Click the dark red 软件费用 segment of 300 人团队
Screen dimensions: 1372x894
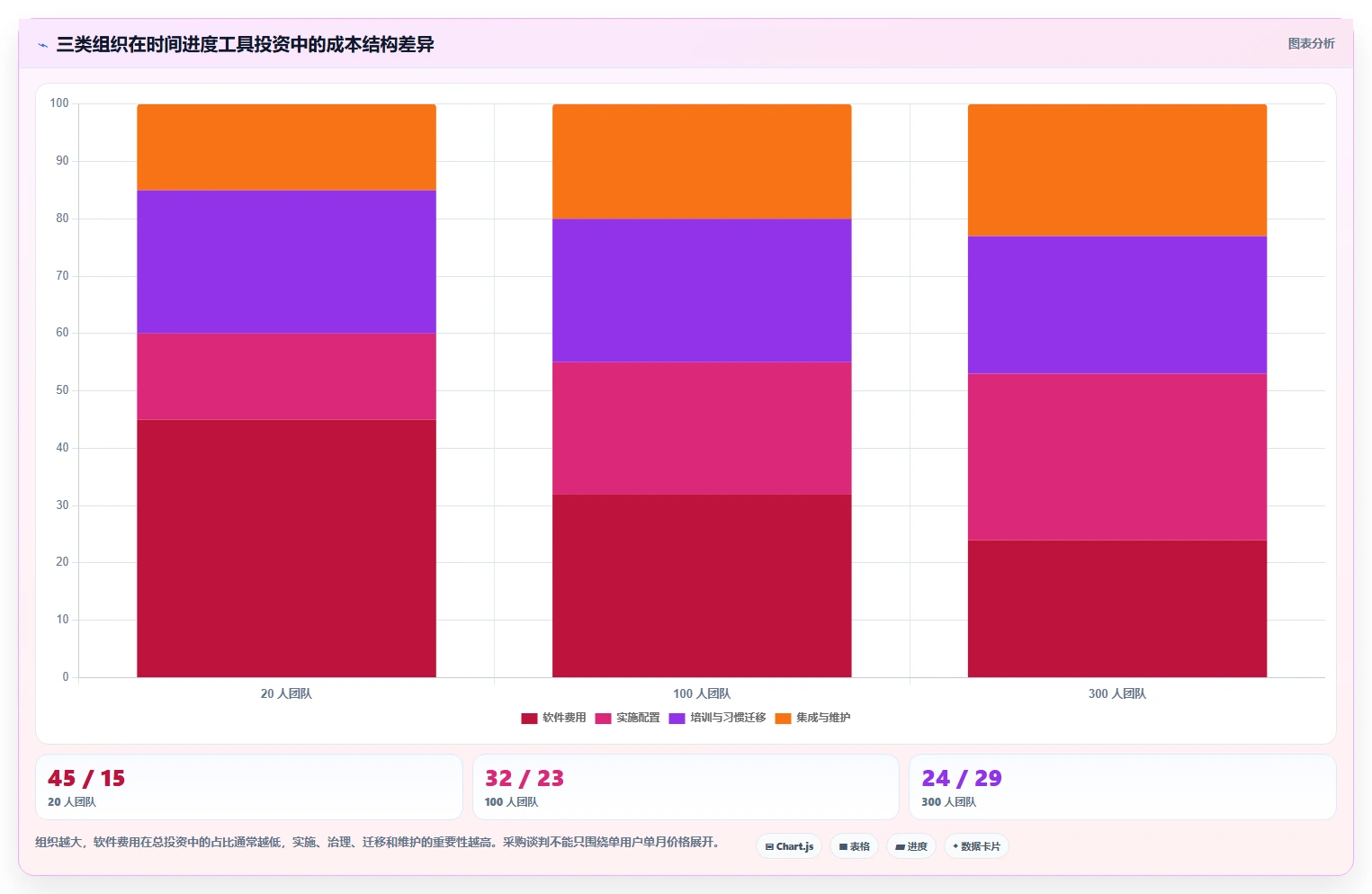[1117, 609]
